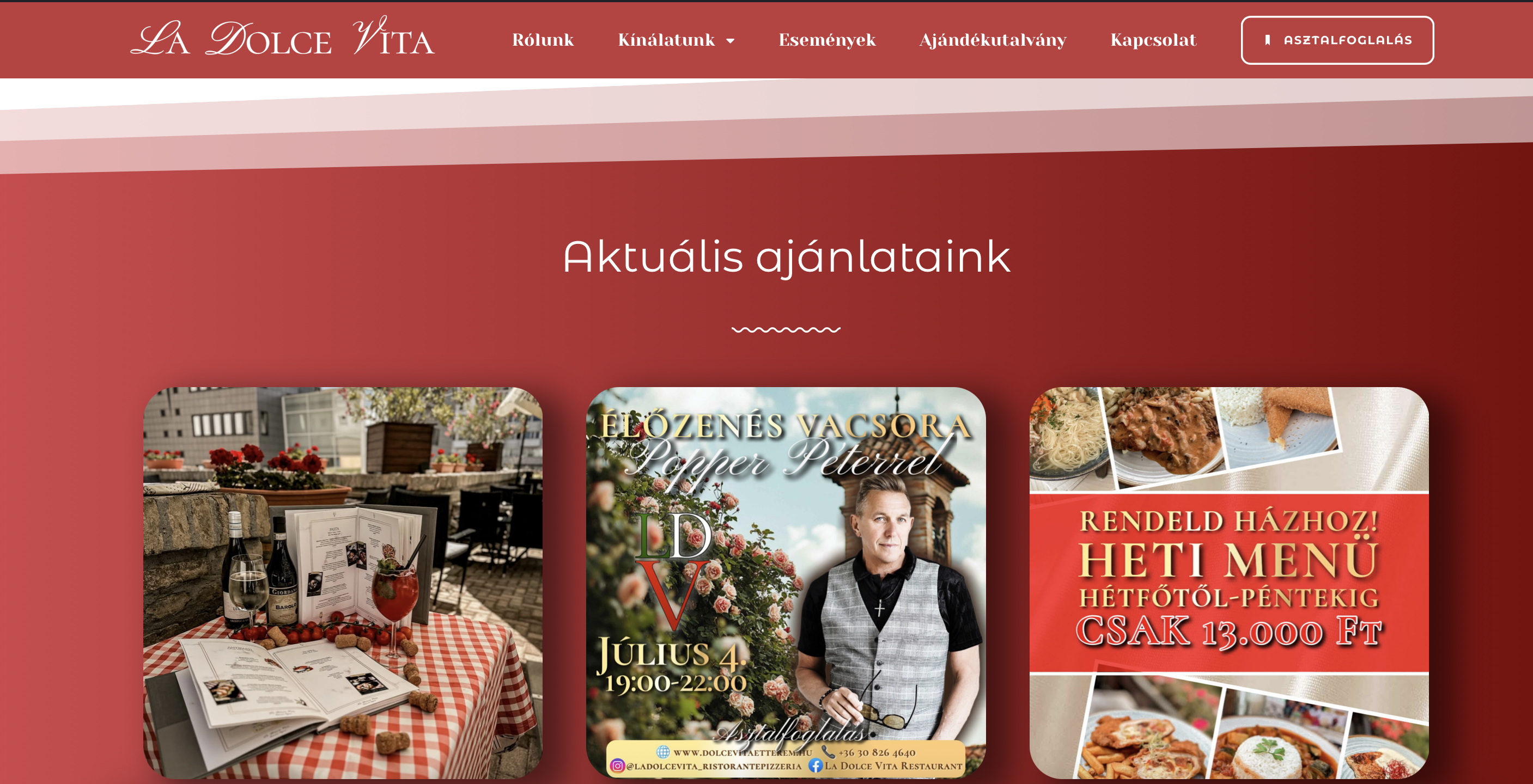Open the Élőzenés Vacsora event poster

[x=786, y=583]
